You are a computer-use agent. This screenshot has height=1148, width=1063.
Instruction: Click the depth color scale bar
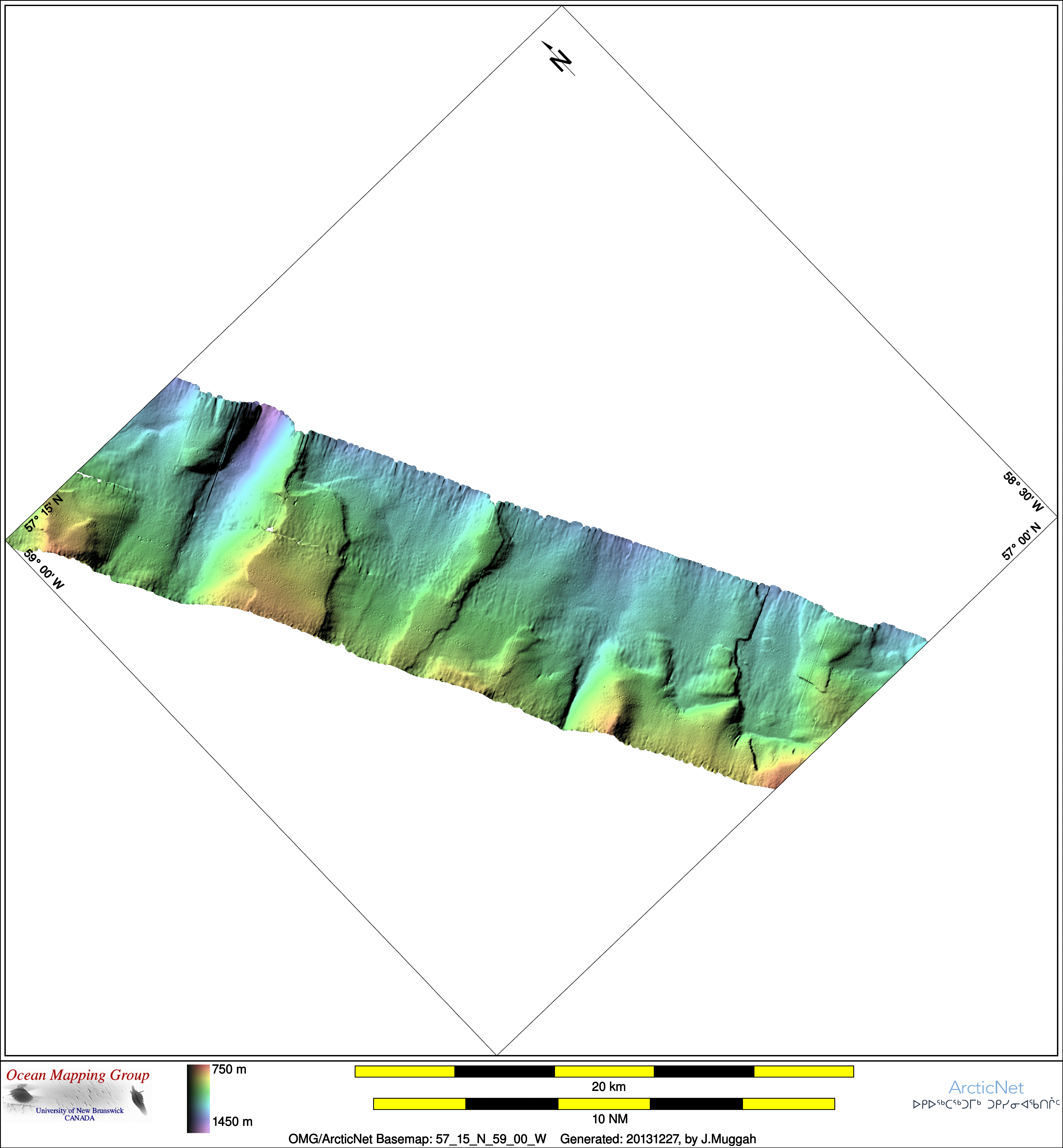(x=198, y=1099)
